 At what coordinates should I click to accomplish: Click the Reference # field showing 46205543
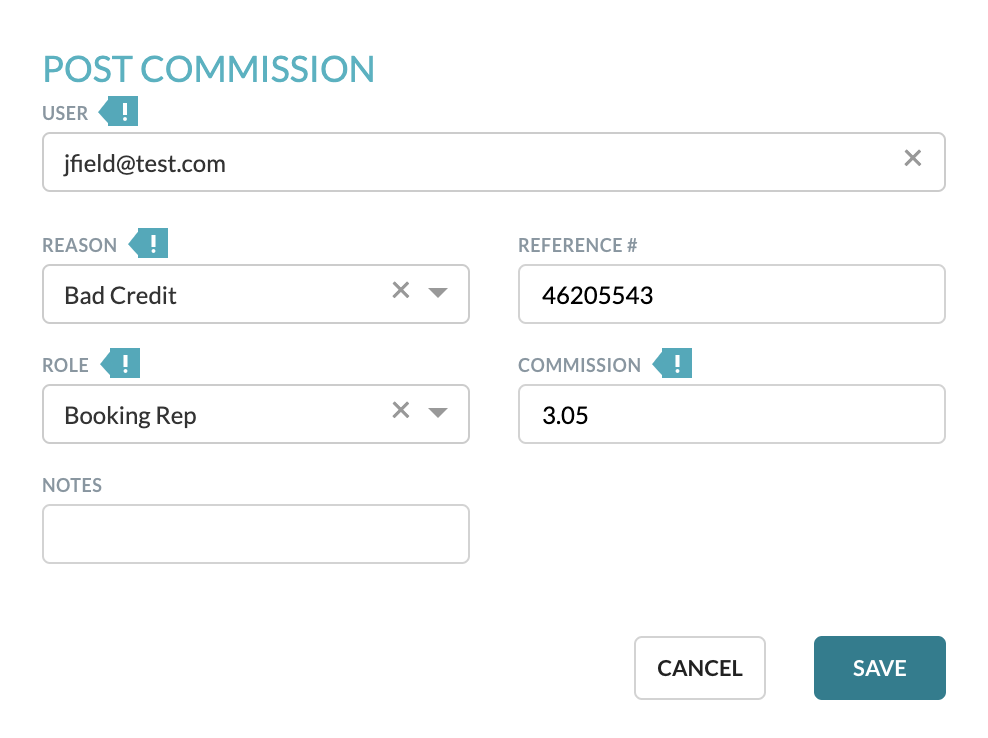pyautogui.click(x=731, y=293)
